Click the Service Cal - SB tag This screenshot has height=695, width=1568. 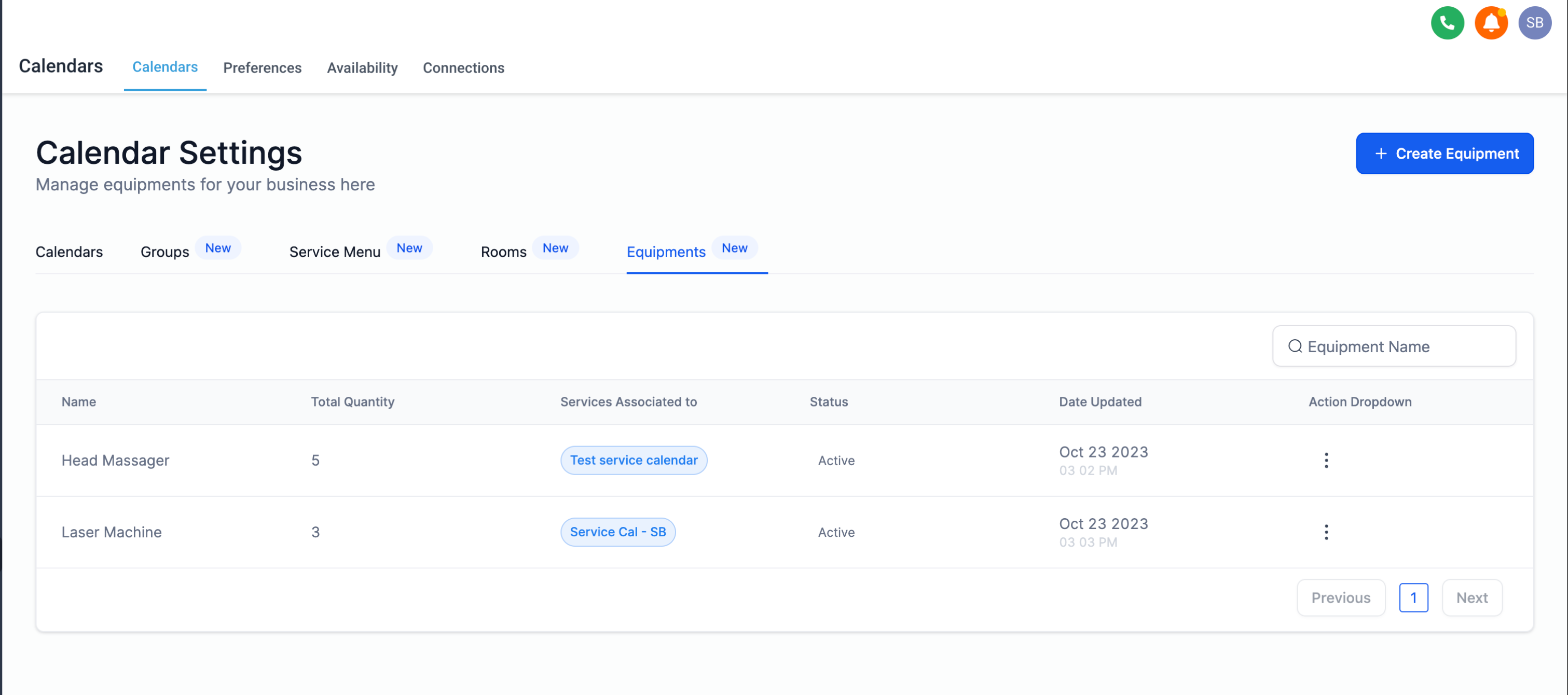point(617,532)
